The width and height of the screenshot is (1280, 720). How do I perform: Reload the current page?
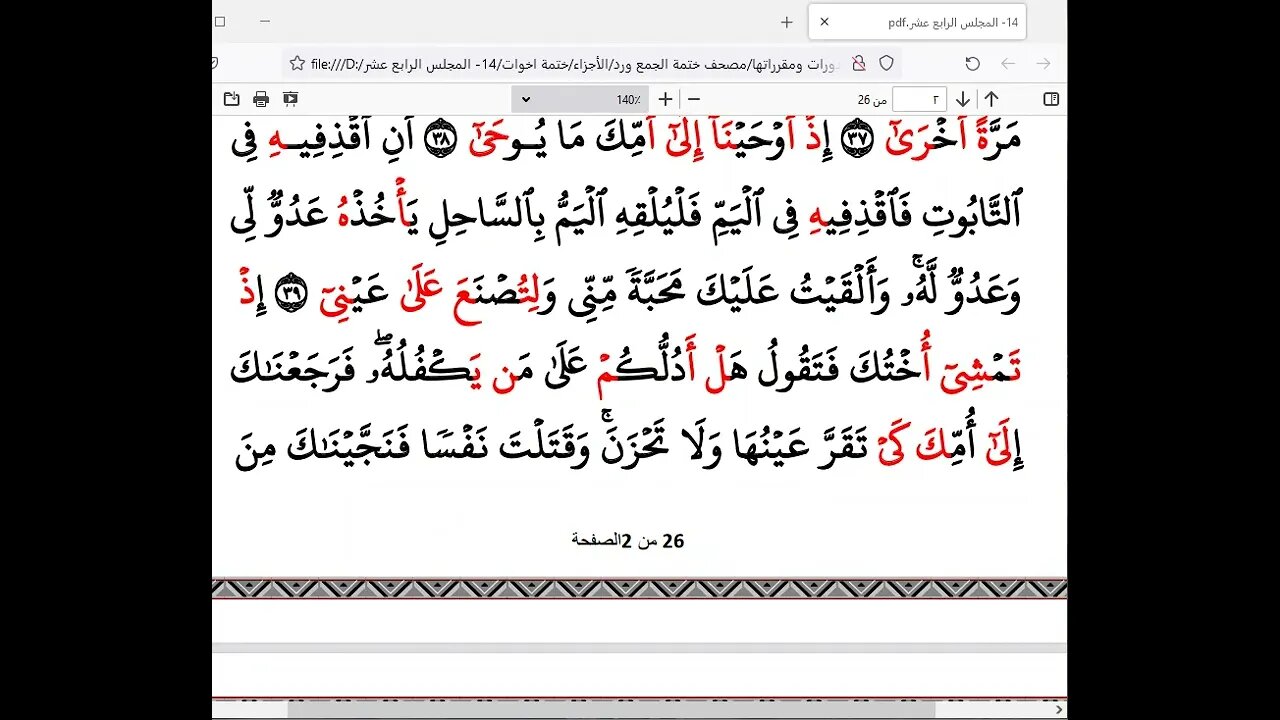tap(972, 64)
